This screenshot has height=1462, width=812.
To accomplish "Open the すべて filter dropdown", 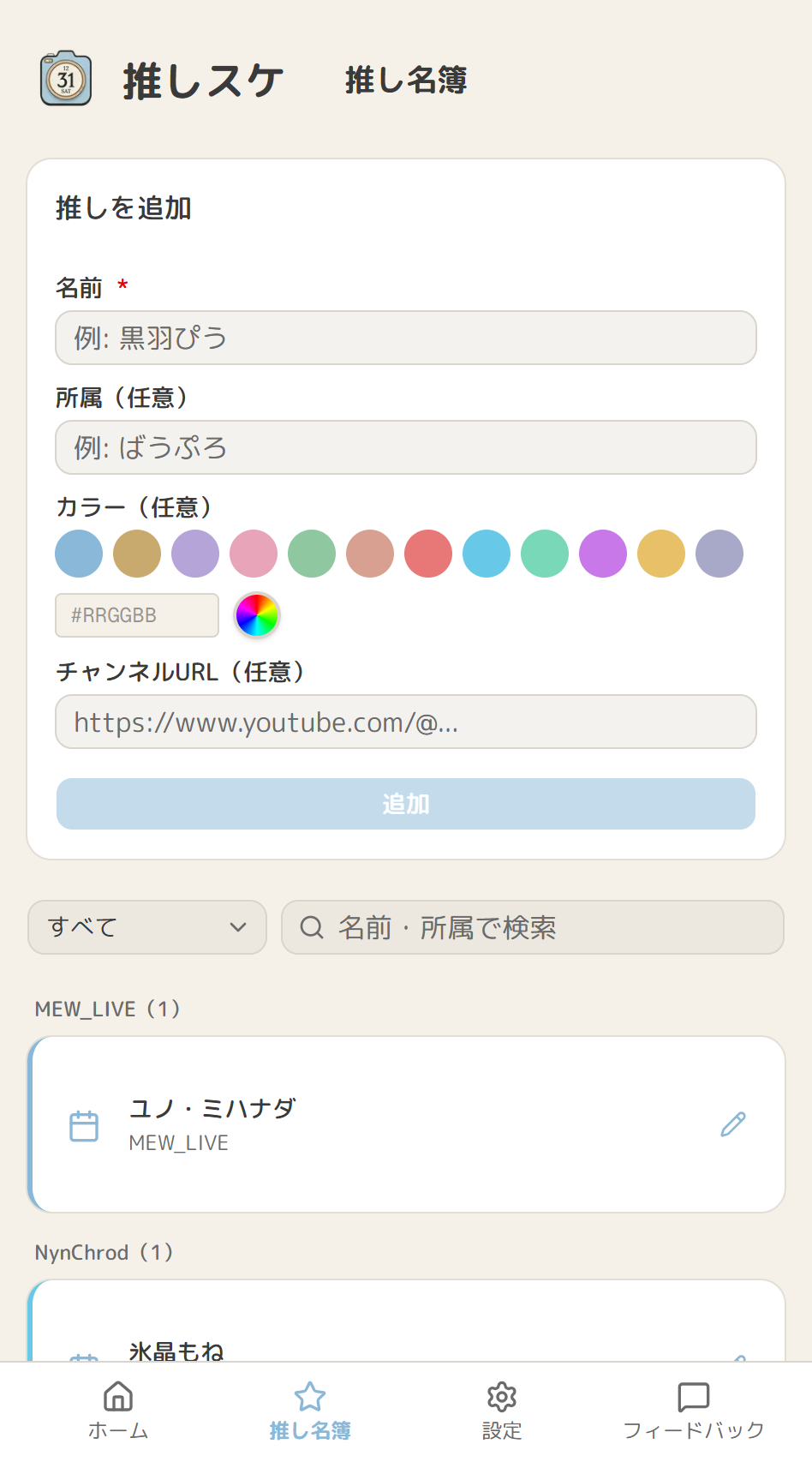I will 146,927.
